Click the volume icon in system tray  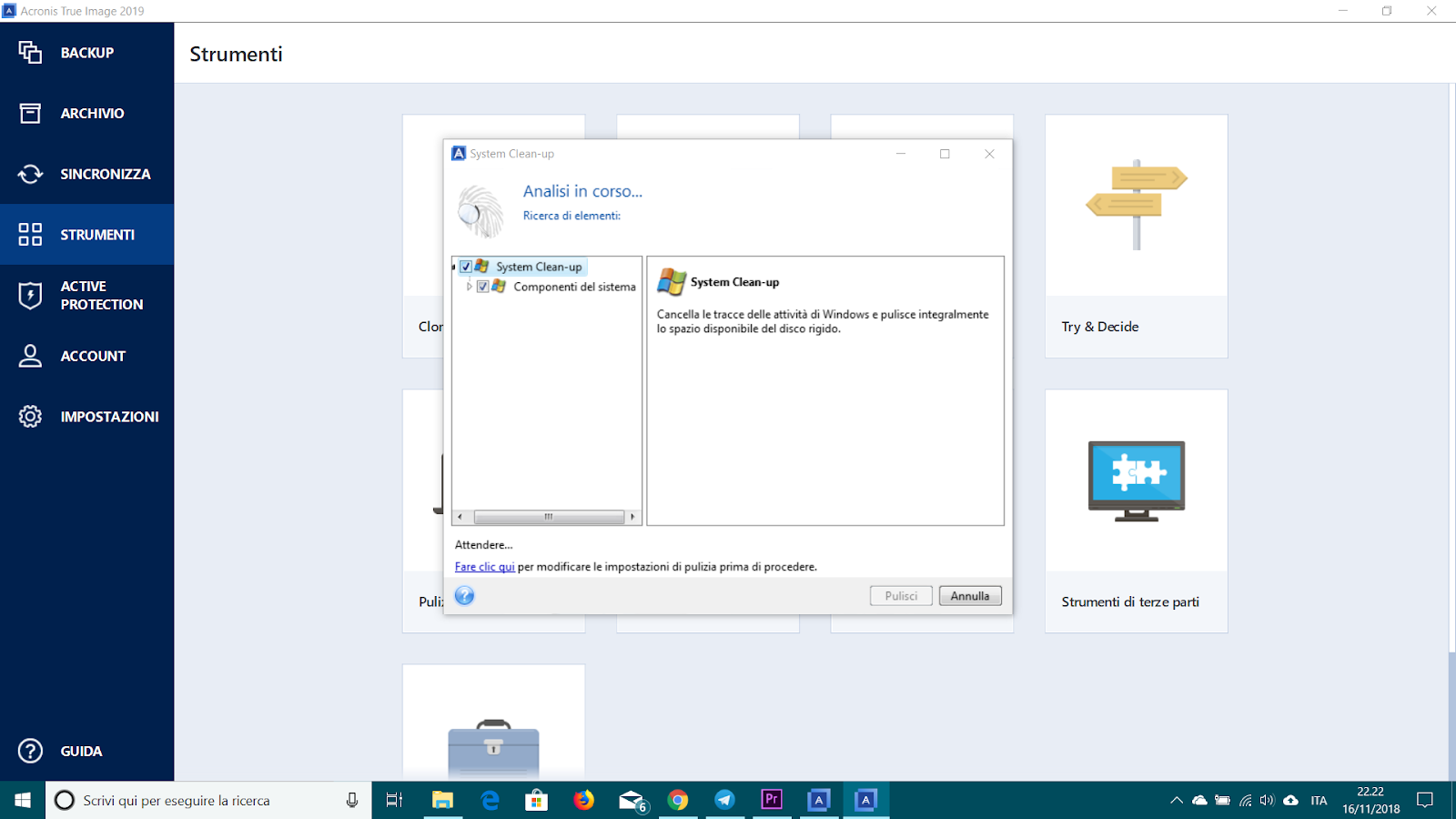coord(1268,800)
